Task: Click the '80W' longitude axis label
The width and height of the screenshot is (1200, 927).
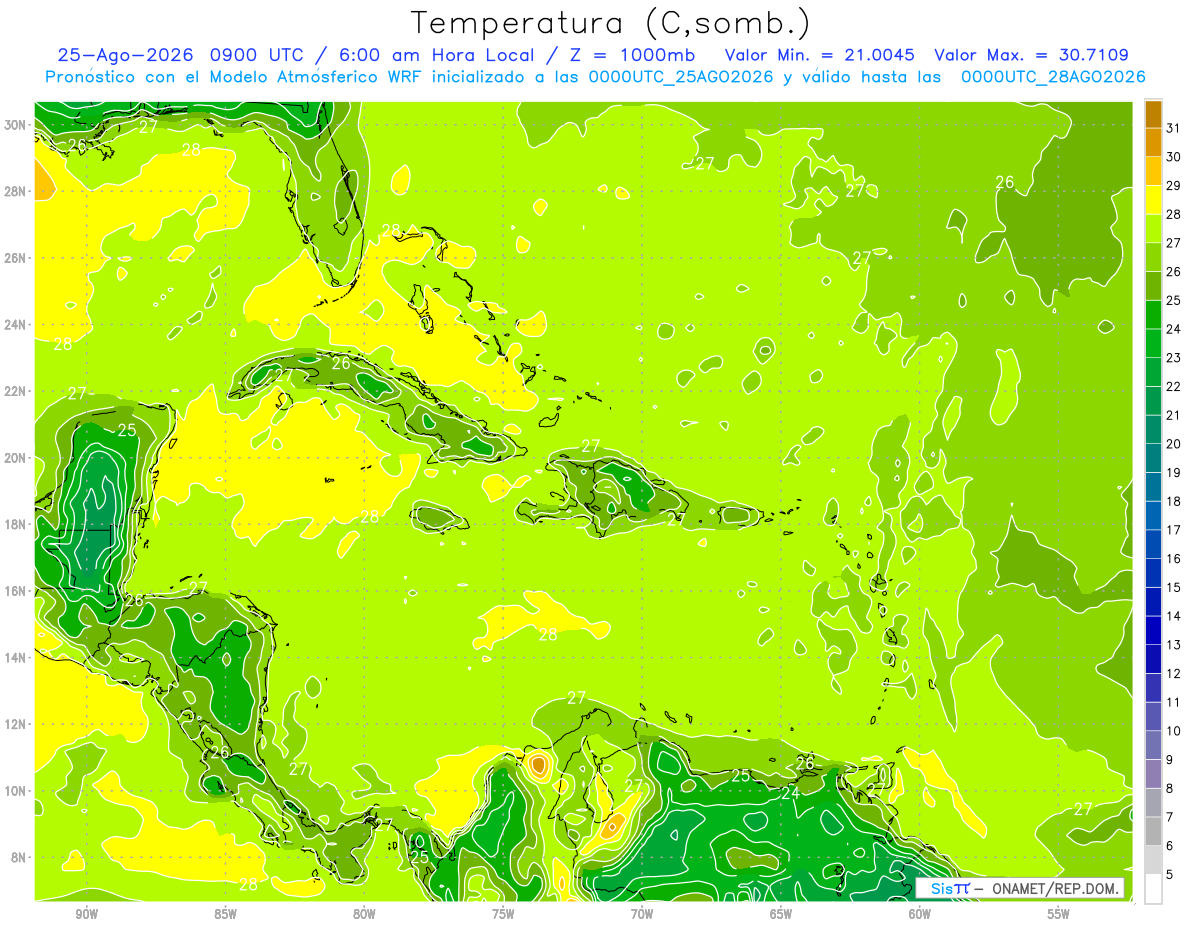Action: tap(364, 914)
